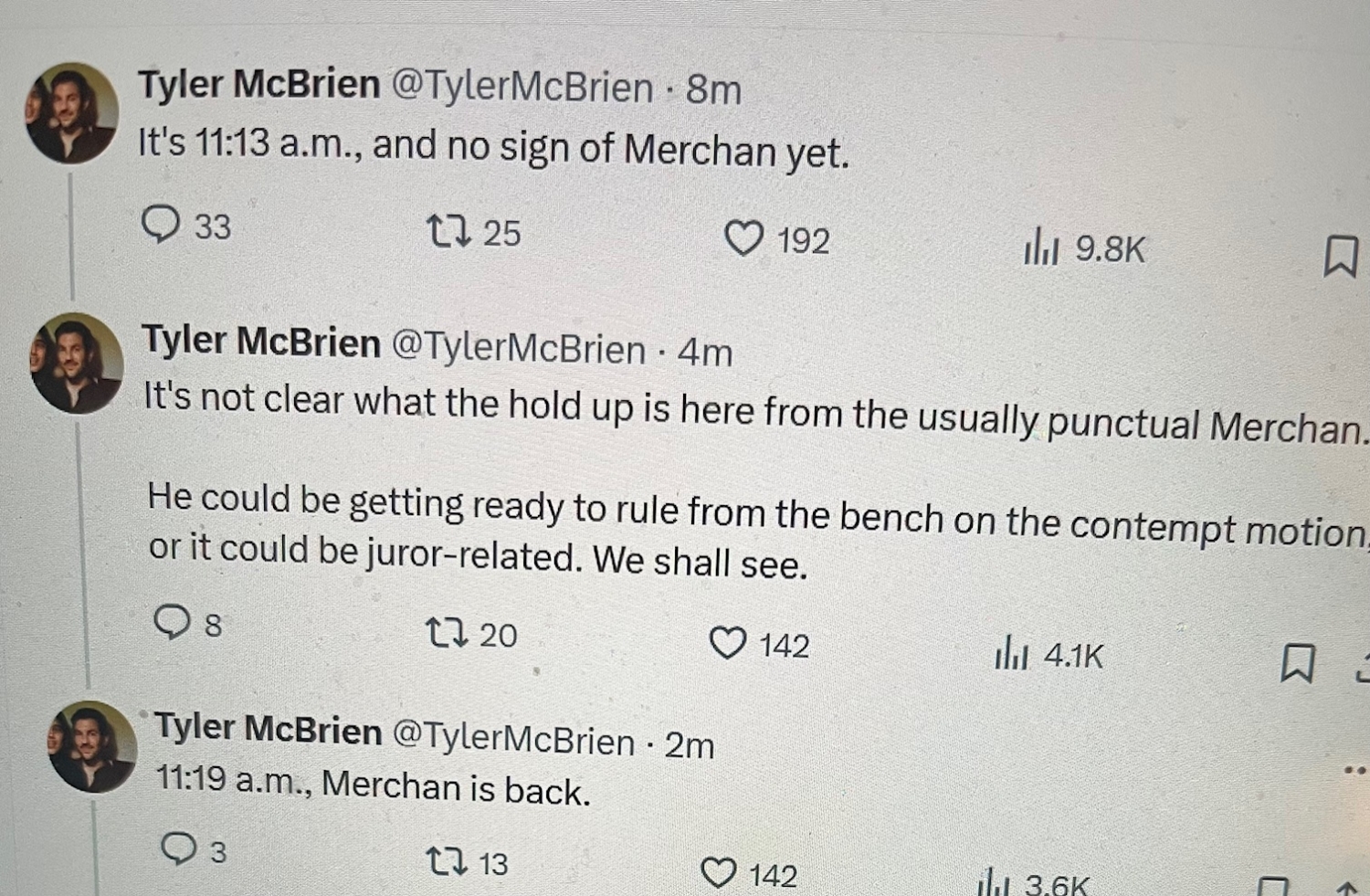Click Tyler McBrien name on the 2m tweet
1370x896 pixels.
click(x=268, y=729)
